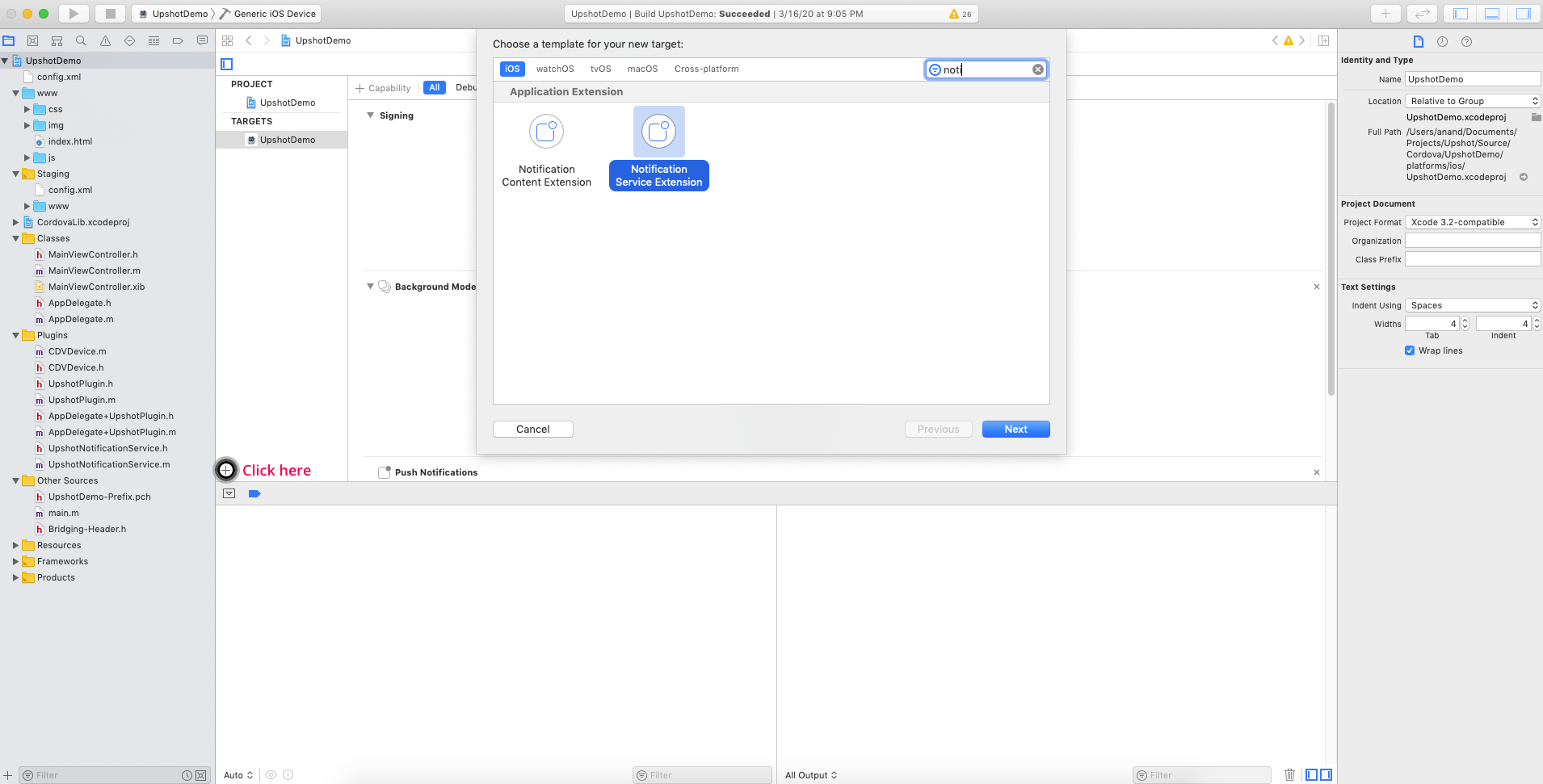Expand the Frameworks group
This screenshot has width=1543, height=784.
tap(15, 561)
